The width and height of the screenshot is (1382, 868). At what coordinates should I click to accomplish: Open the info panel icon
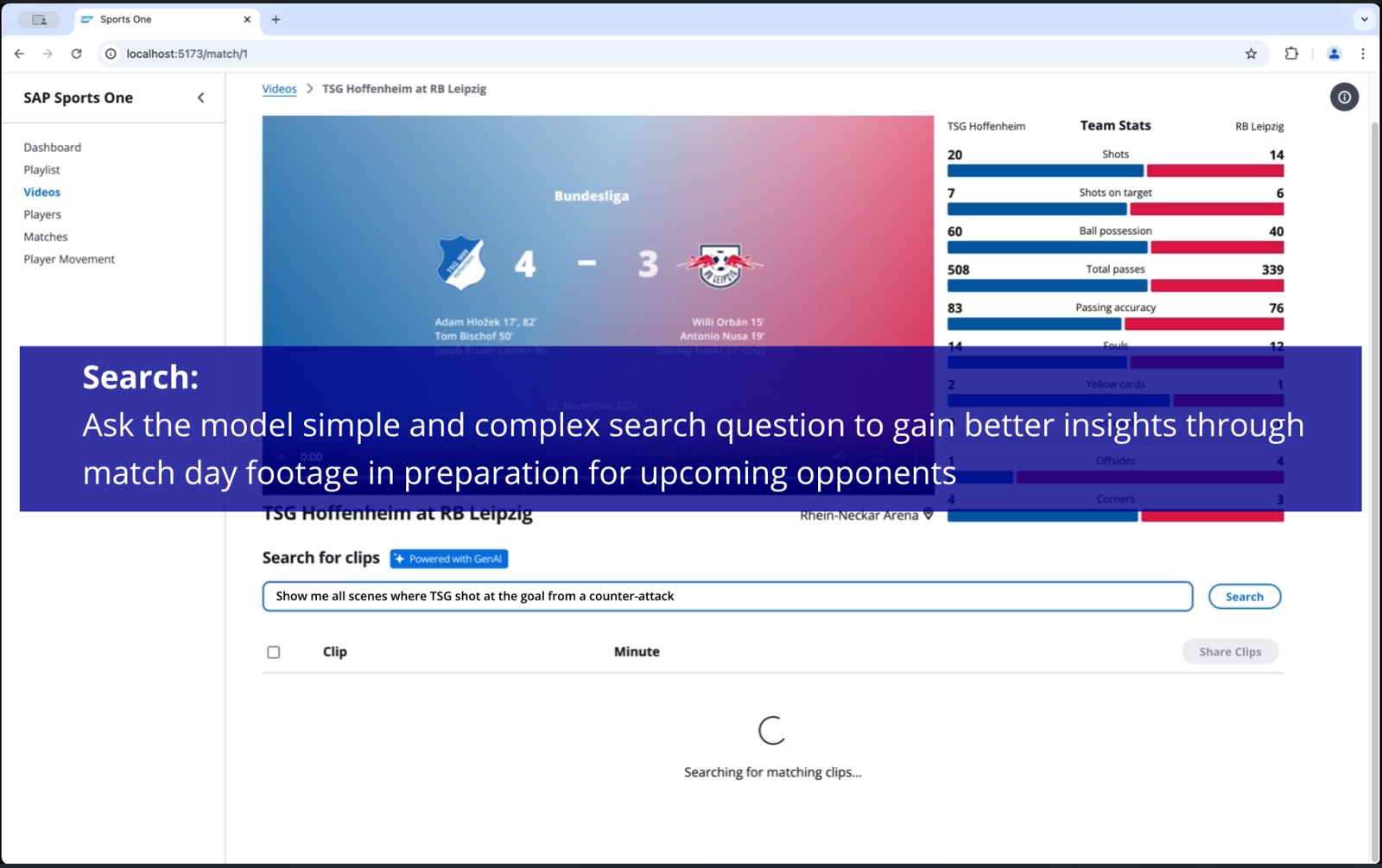tap(1344, 98)
